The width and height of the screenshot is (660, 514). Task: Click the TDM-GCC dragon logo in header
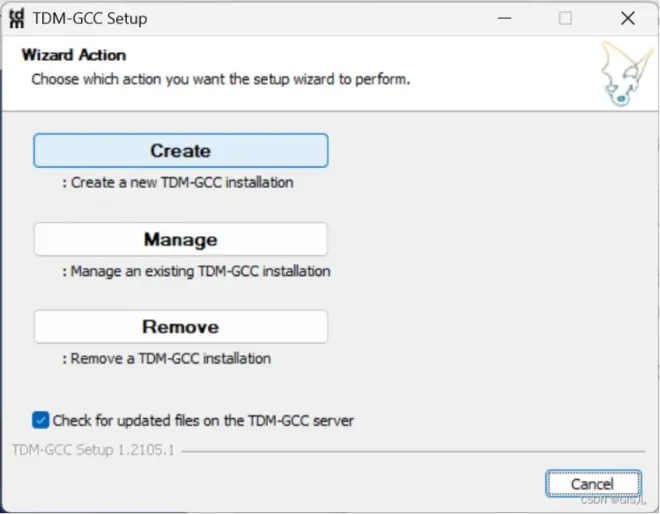click(x=626, y=74)
